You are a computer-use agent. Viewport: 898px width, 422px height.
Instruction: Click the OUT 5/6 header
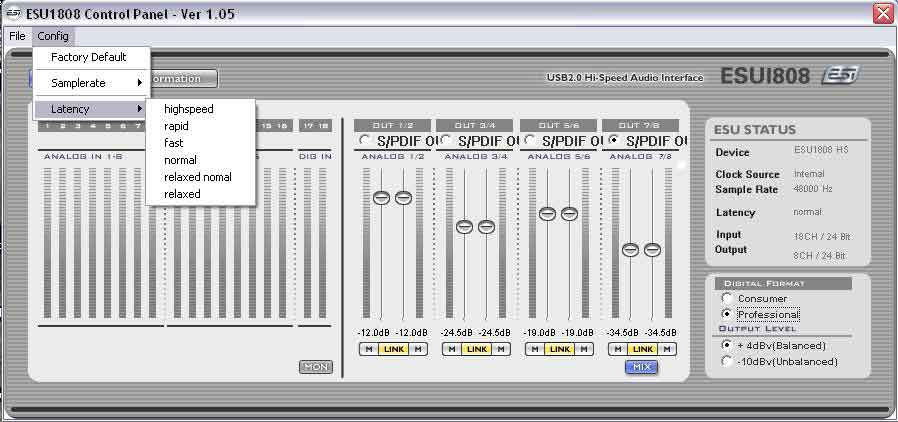tap(558, 125)
